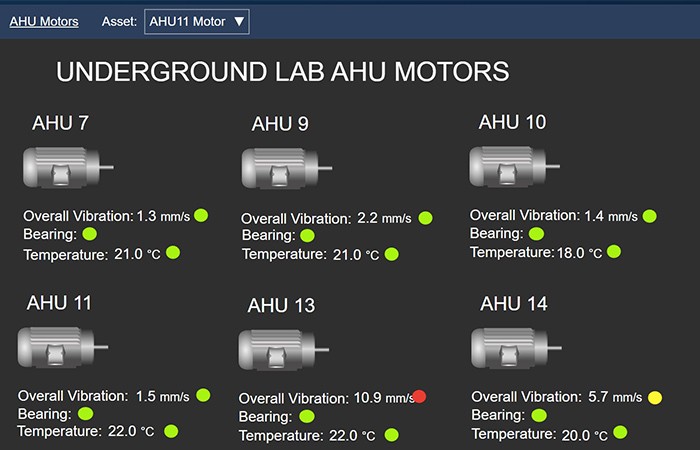The height and width of the screenshot is (450, 700).
Task: Click the Asset dropdown arrow
Action: [x=238, y=21]
